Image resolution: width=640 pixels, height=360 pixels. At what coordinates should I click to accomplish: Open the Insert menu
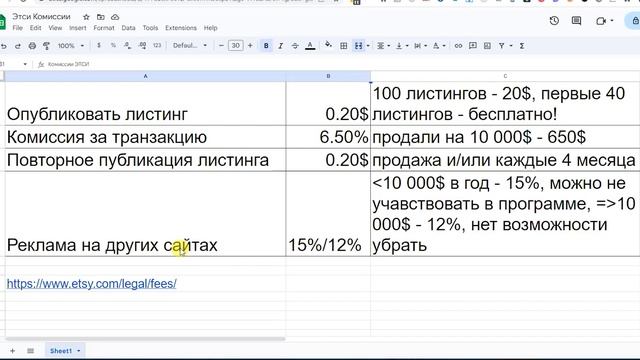coord(78,28)
